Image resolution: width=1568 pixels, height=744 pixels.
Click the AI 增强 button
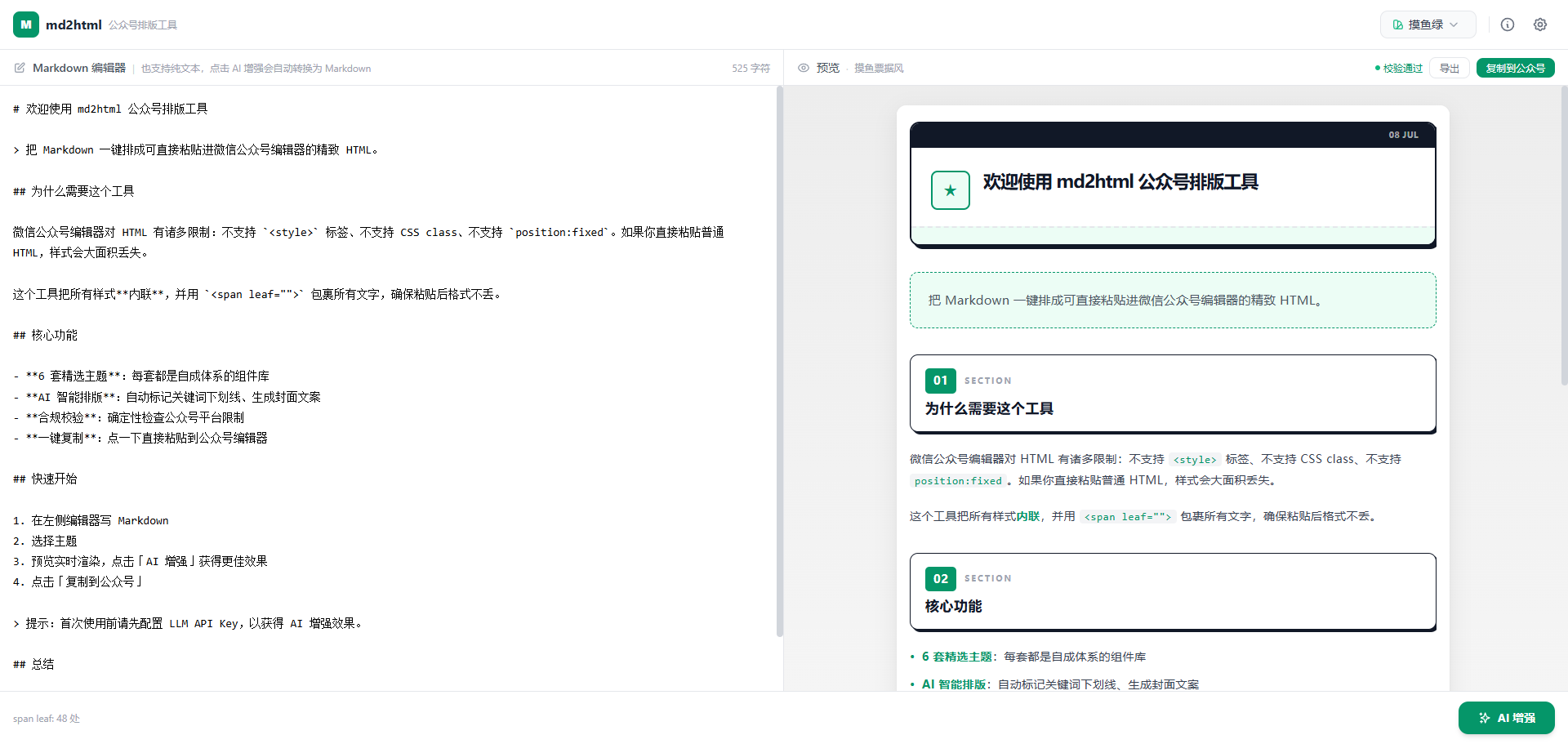1507,718
